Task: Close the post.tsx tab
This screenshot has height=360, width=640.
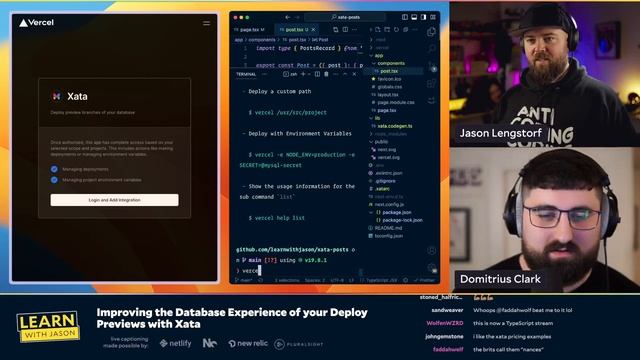Action: (313, 30)
